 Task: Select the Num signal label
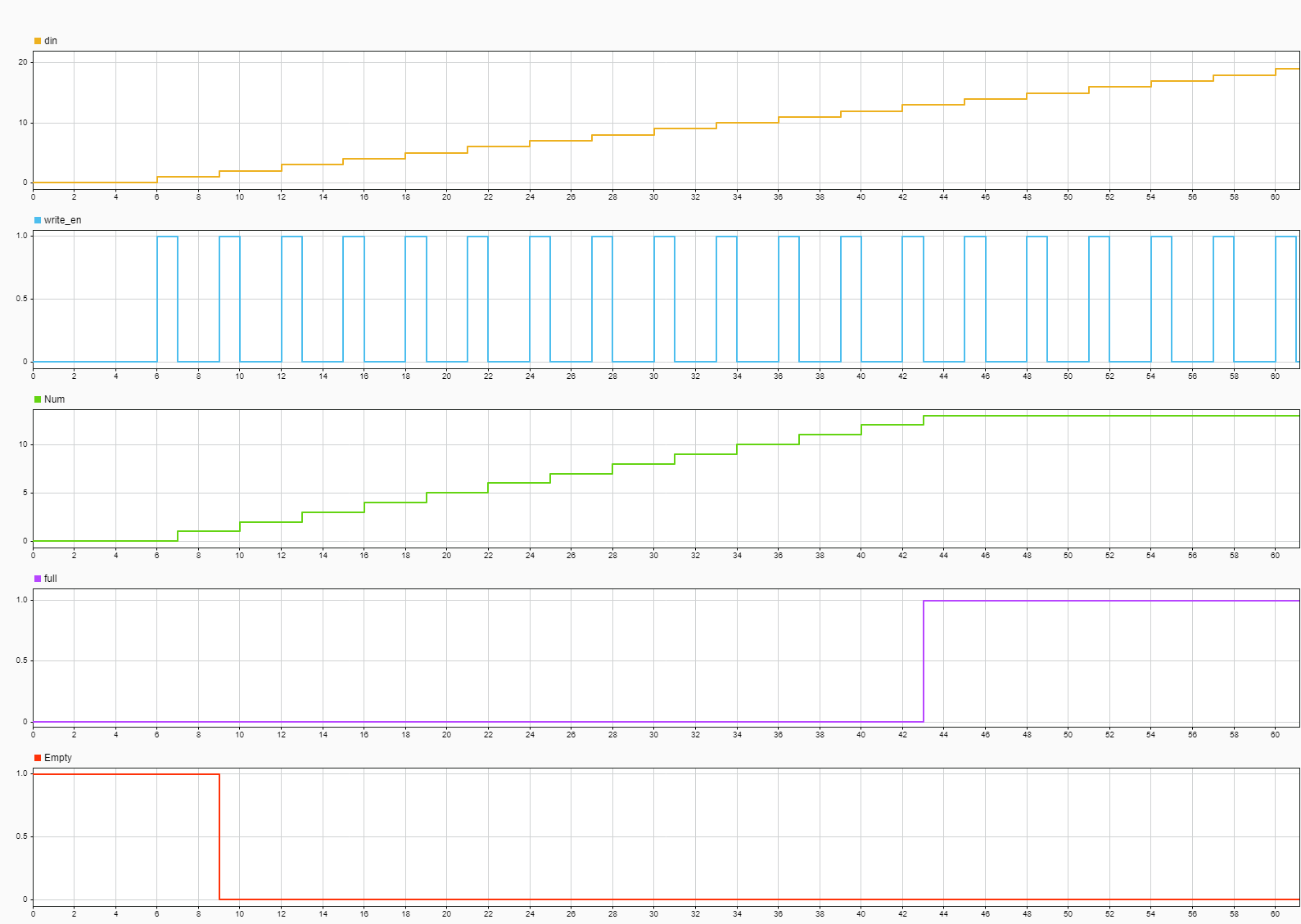54,399
